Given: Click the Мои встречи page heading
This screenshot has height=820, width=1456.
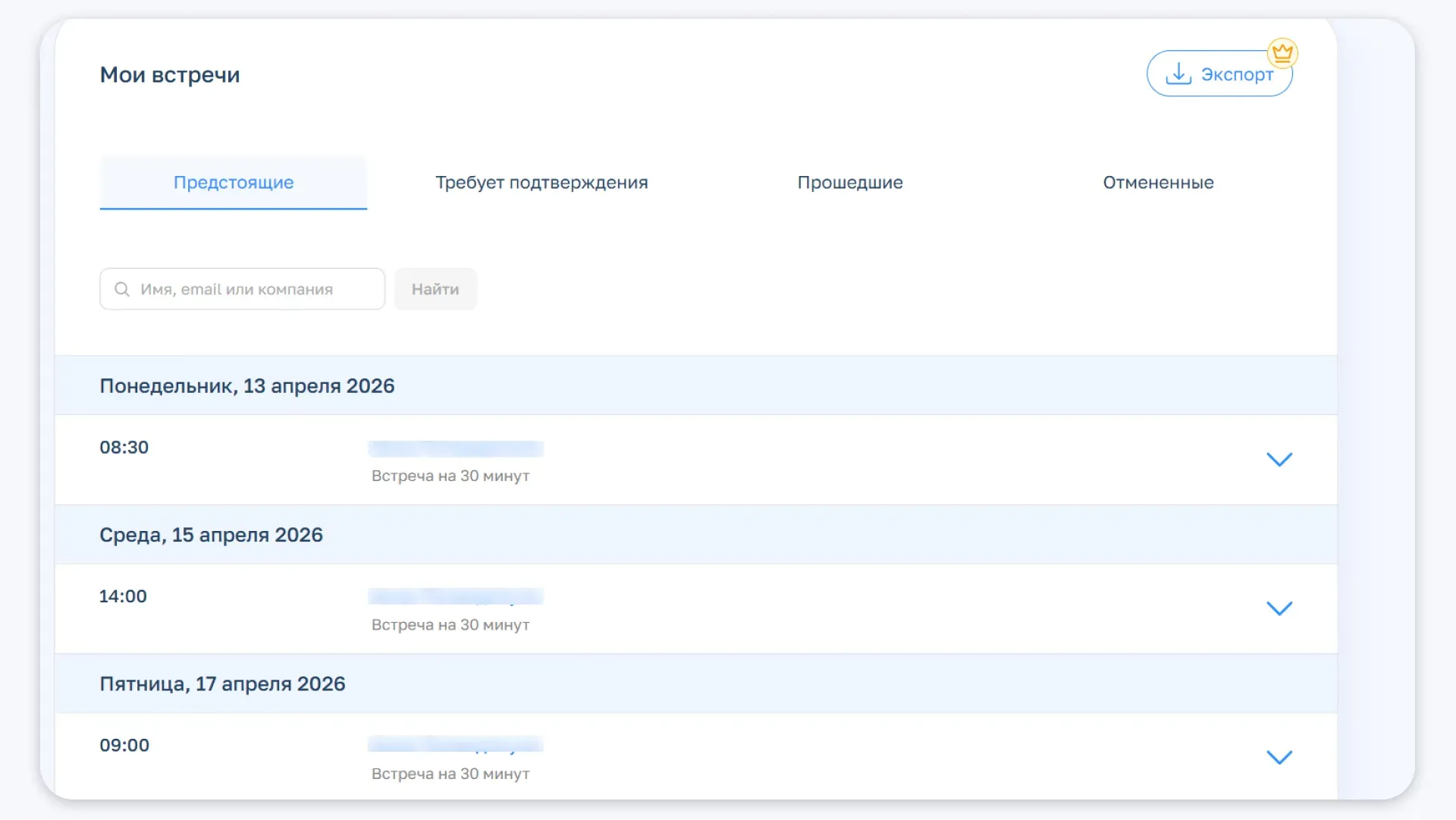Looking at the screenshot, I should (x=170, y=75).
